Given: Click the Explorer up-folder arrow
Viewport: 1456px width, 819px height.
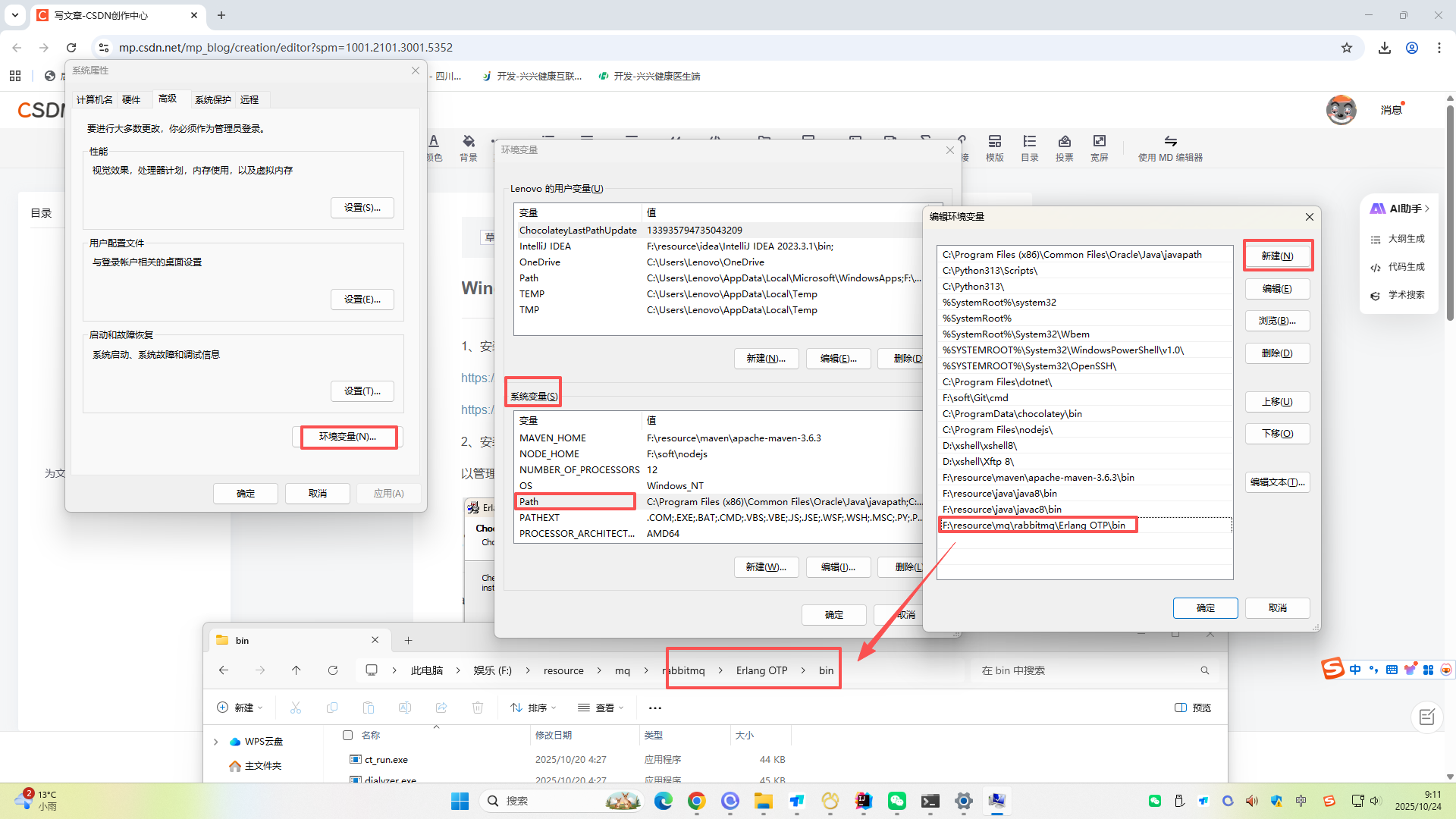Looking at the screenshot, I should click(296, 670).
